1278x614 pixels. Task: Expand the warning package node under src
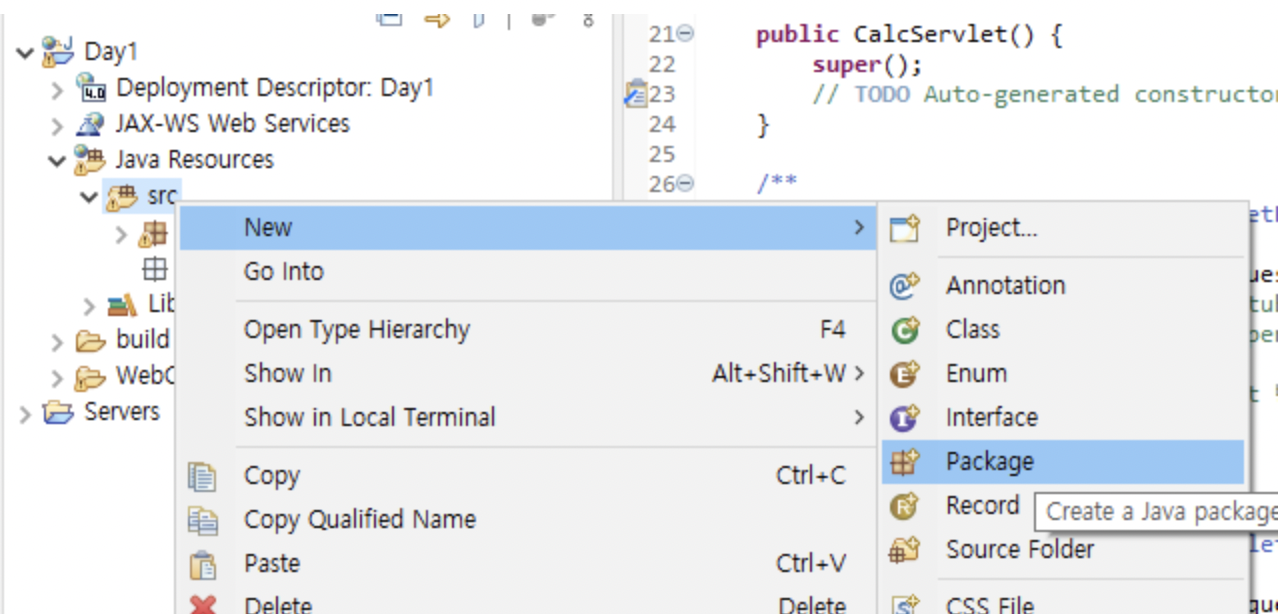[x=121, y=234]
